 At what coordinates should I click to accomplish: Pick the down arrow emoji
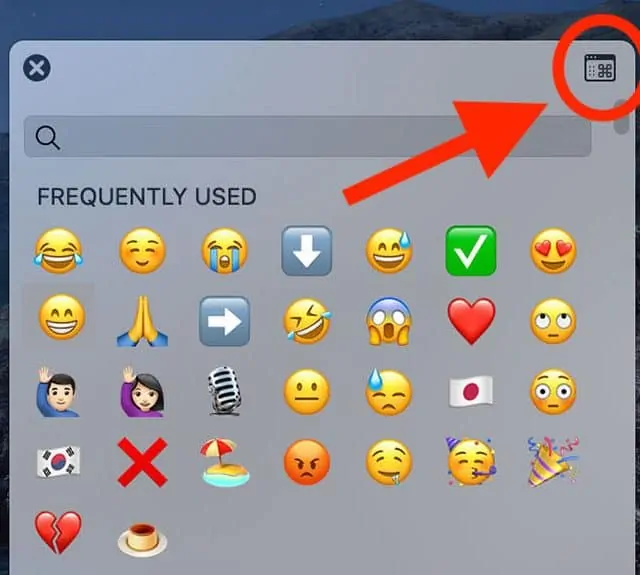307,251
